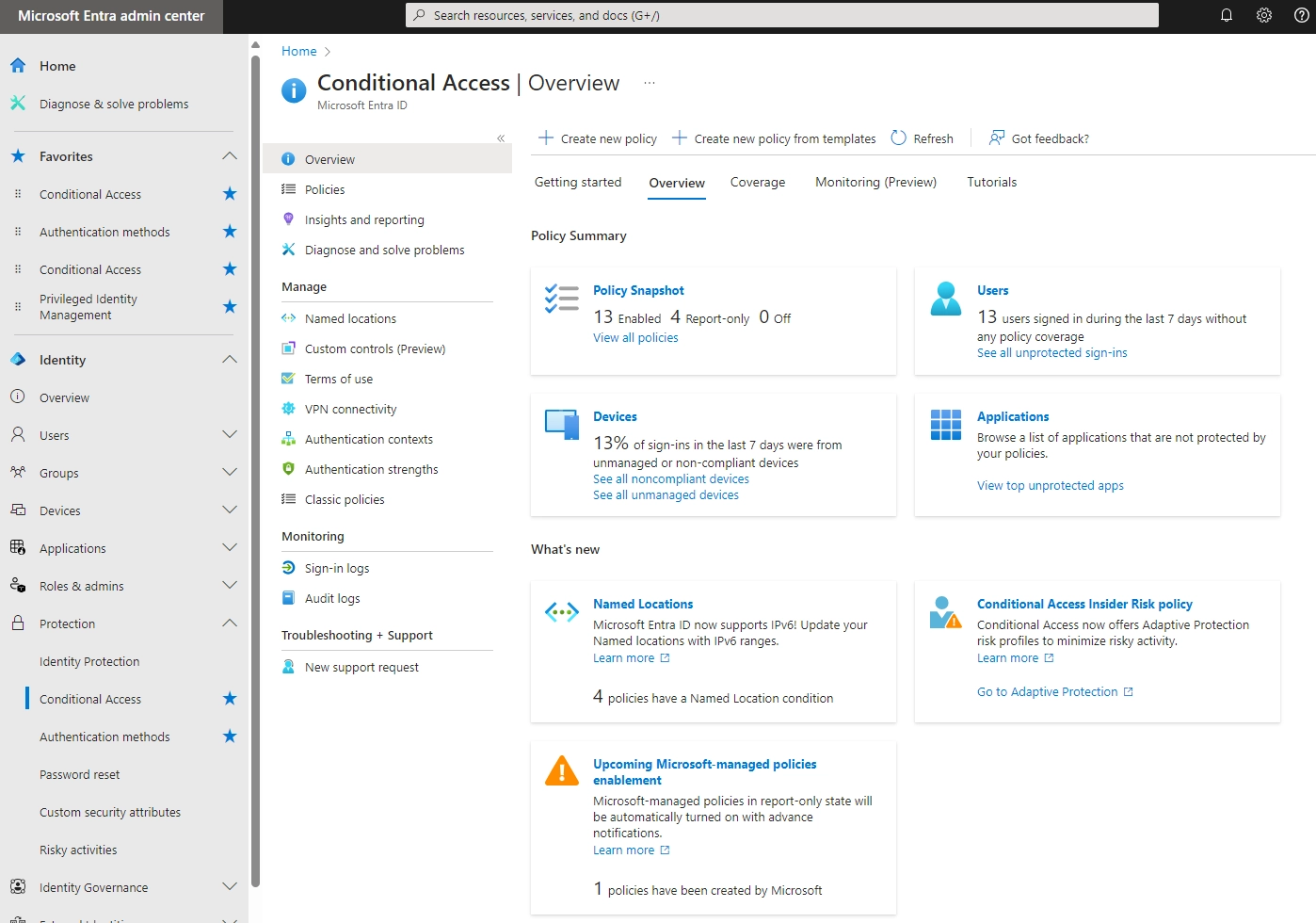
Task: Open the Monitoring (Preview) tab
Action: tap(875, 183)
